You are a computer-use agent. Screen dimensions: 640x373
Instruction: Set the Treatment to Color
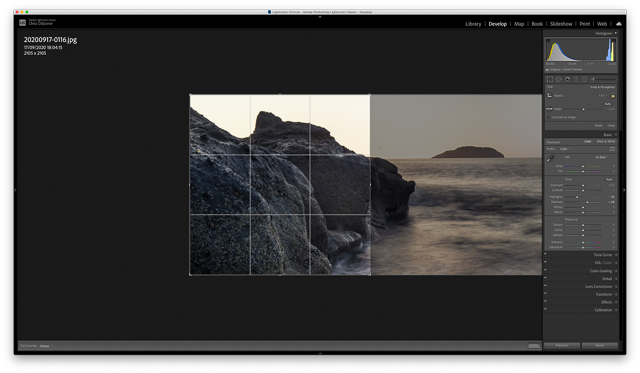(587, 142)
